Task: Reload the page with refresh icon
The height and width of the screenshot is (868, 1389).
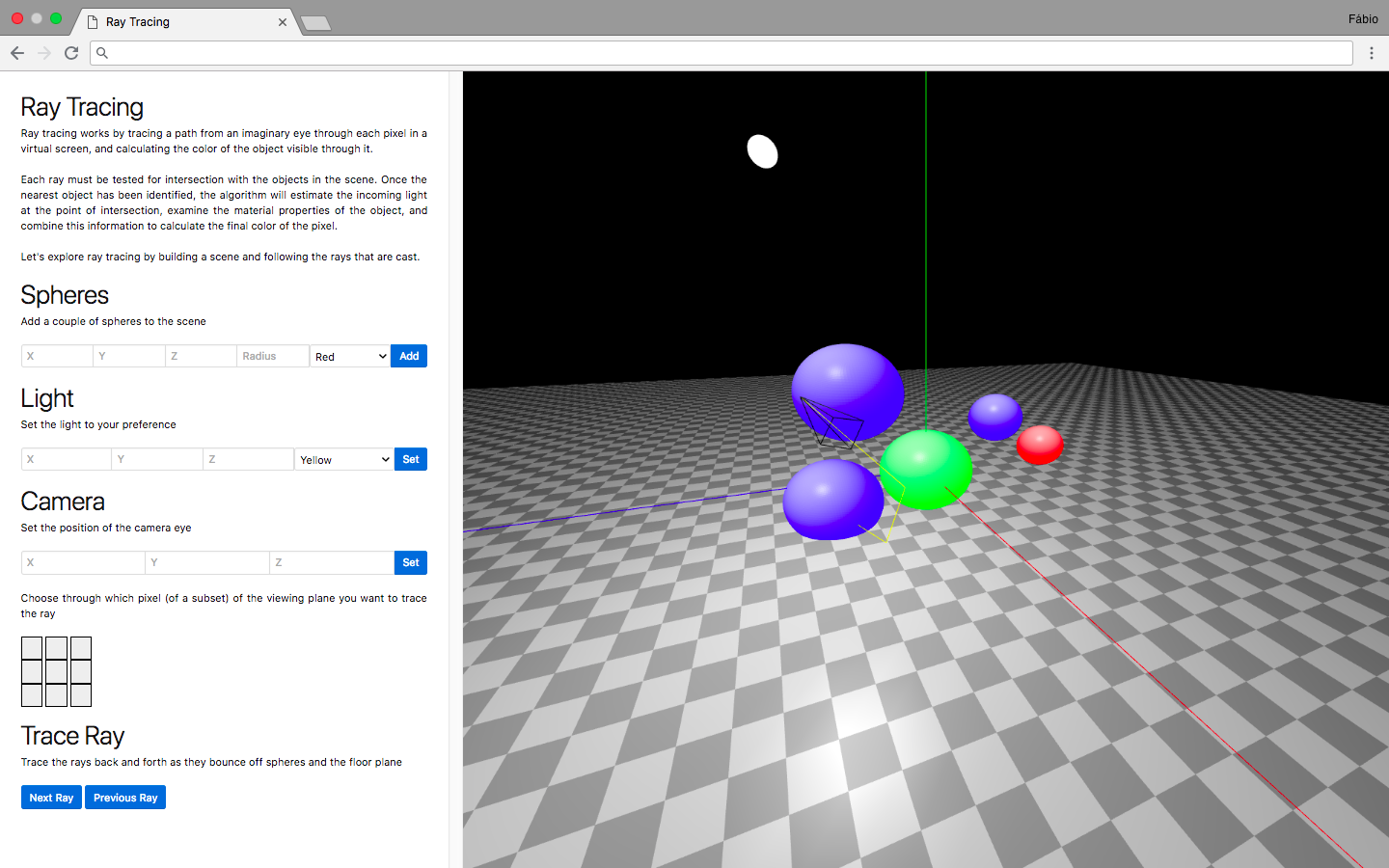Action: (x=71, y=53)
